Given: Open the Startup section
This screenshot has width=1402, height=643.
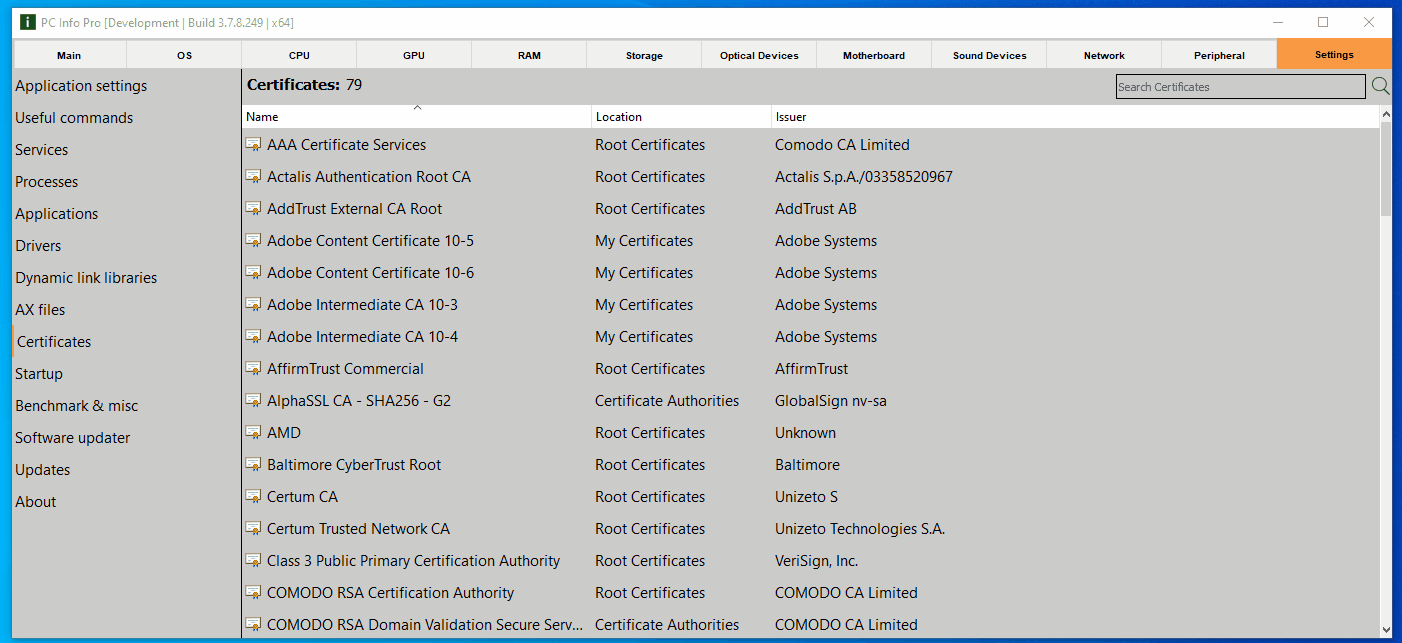Looking at the screenshot, I should pyautogui.click(x=39, y=374).
